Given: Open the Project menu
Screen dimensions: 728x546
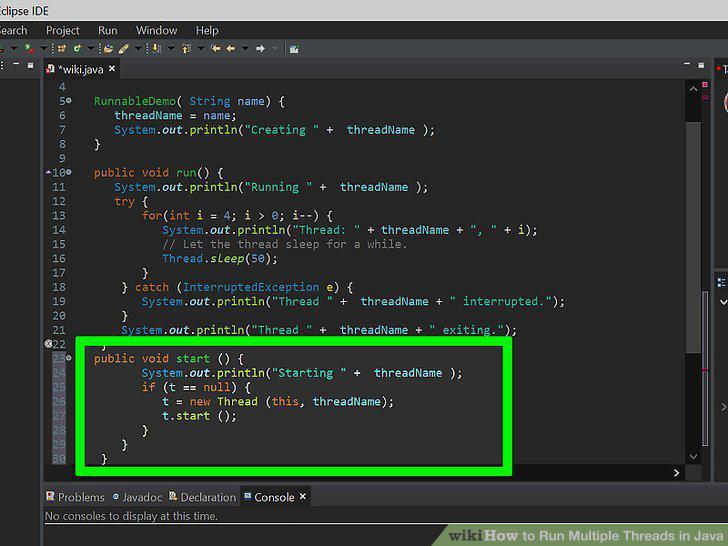Looking at the screenshot, I should pos(63,31).
